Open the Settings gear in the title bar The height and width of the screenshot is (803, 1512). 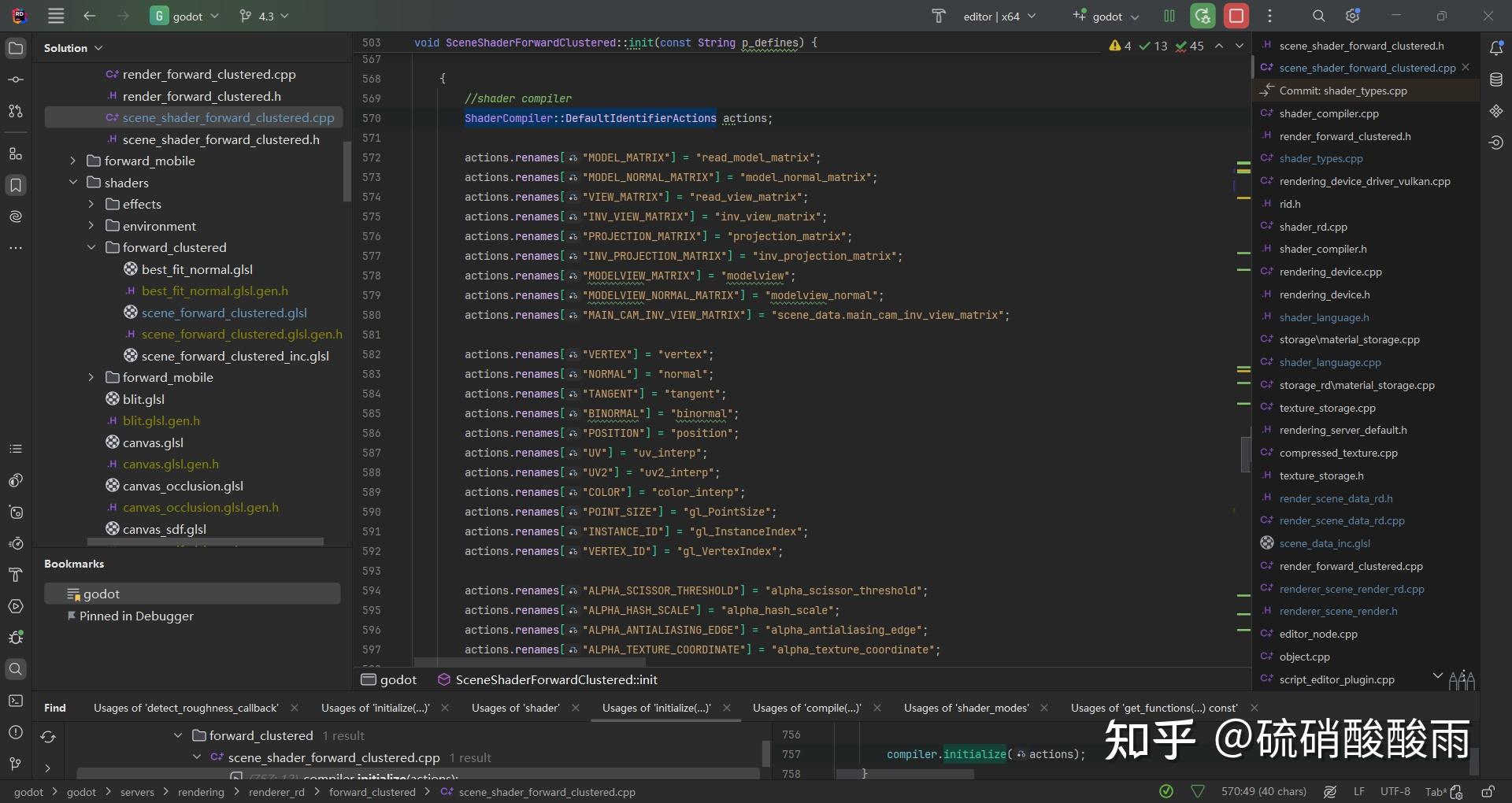(1352, 16)
